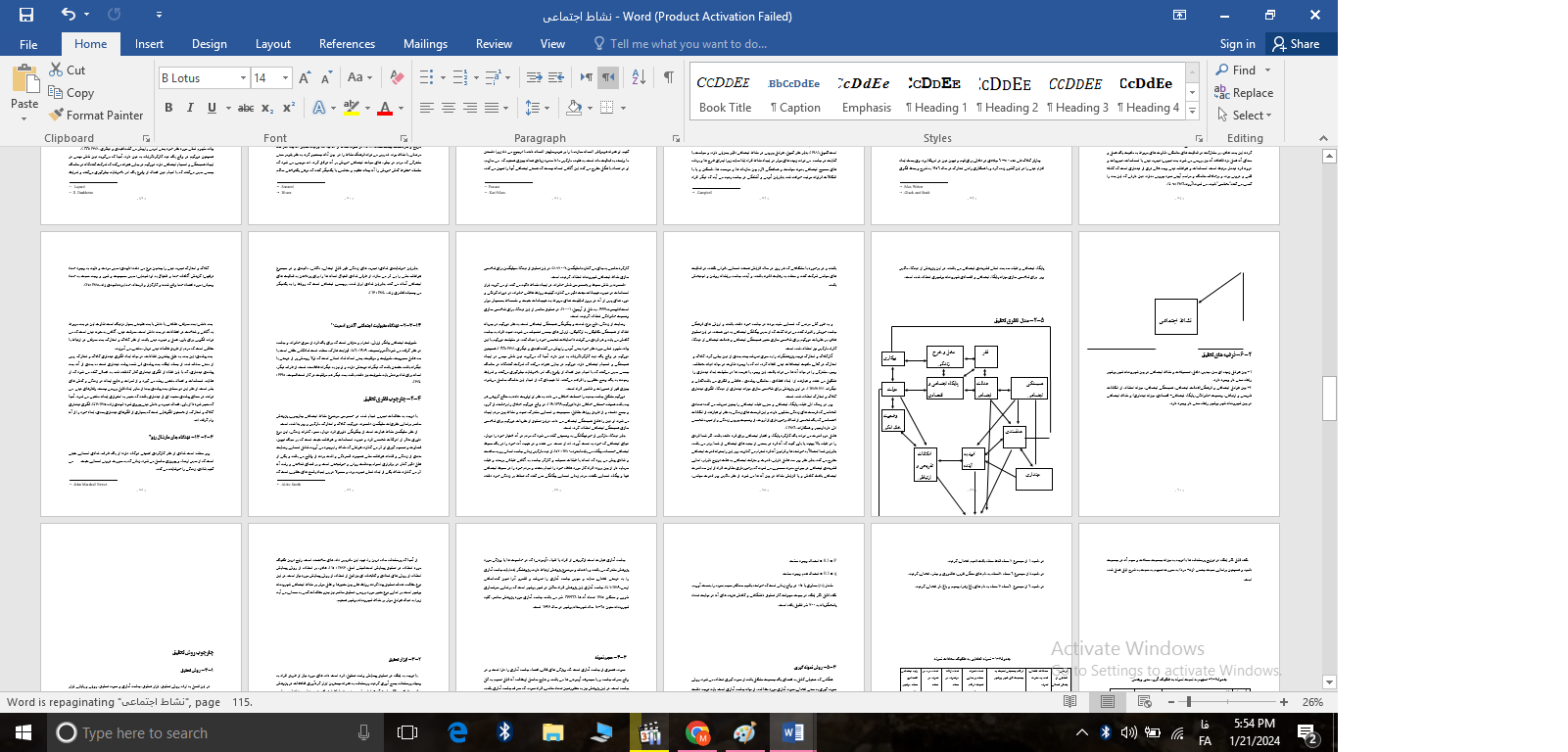Click the zoom slider handle in status bar
Screen dimensions: 1568x752
pos(1188,702)
